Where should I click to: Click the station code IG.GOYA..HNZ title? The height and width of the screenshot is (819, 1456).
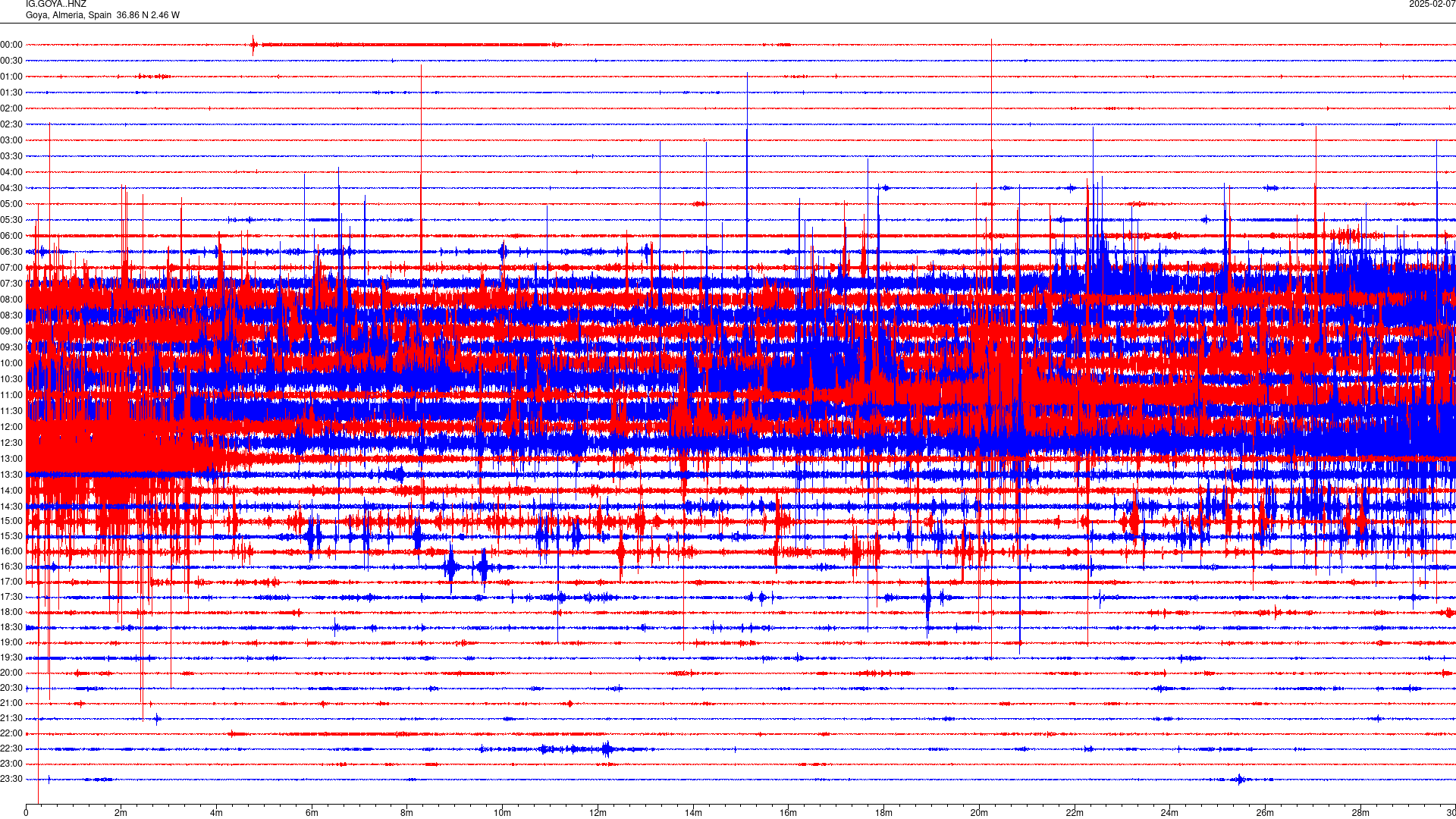coord(56,4)
